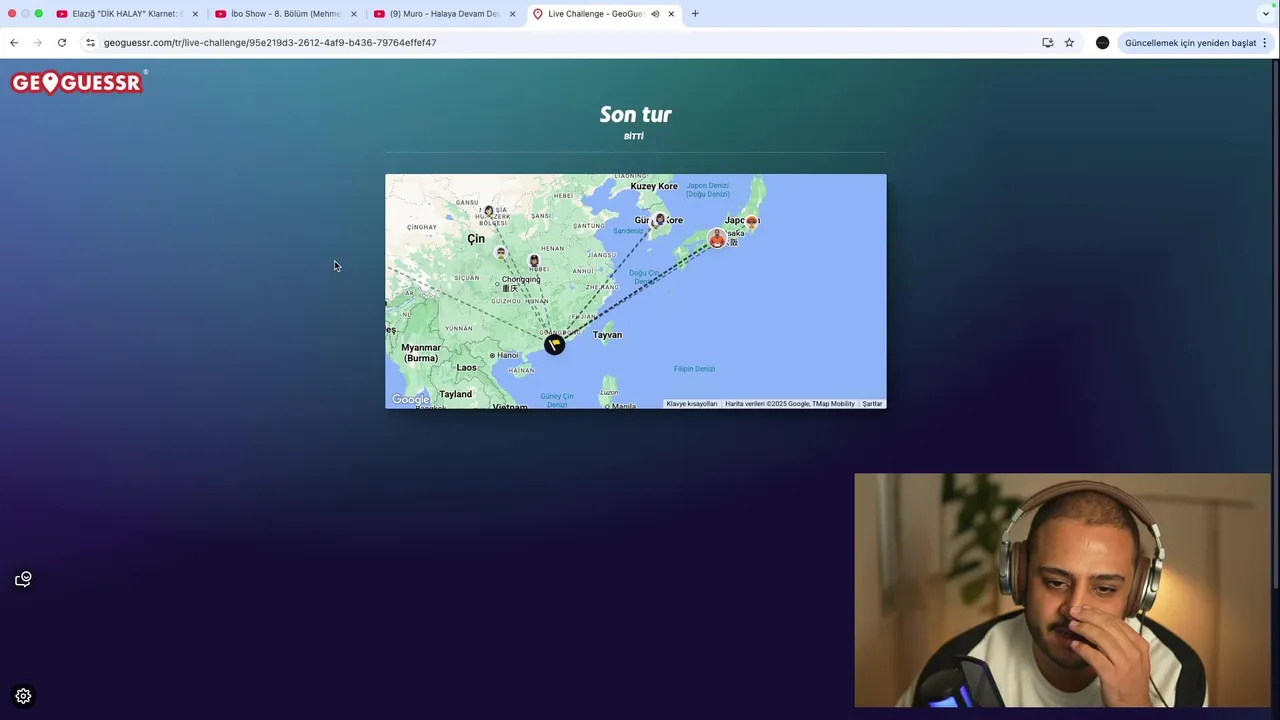Open the chat icon on left edge
This screenshot has height=720, width=1280.
click(x=23, y=579)
